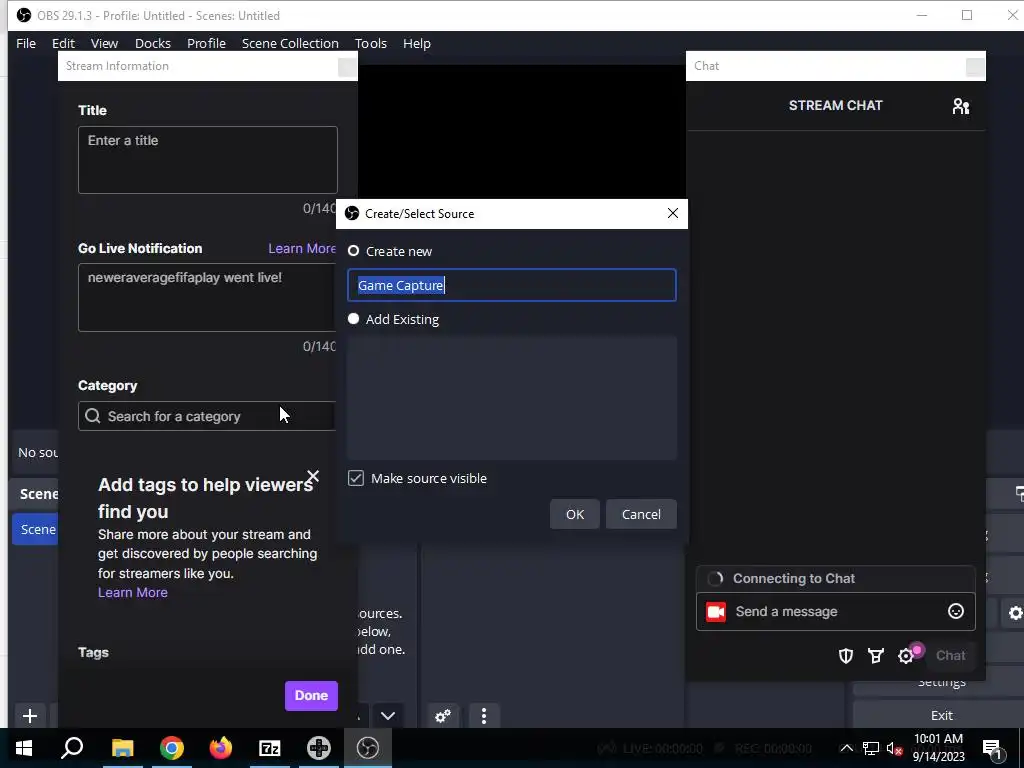Image resolution: width=1024 pixels, height=768 pixels.
Task: Open the Tools menu
Action: coord(371,43)
